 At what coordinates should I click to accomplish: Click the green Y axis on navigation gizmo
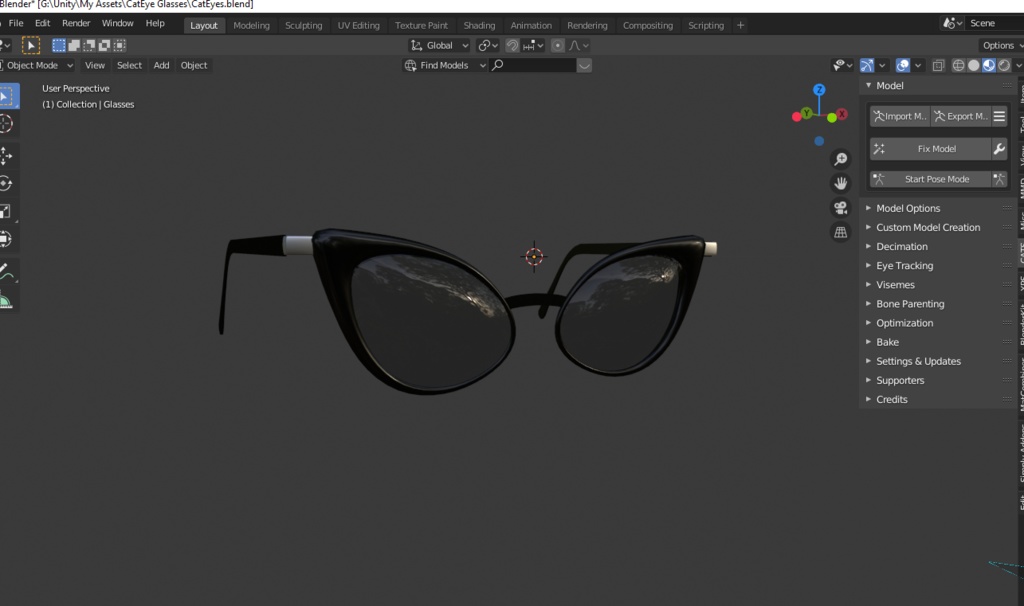coord(806,113)
